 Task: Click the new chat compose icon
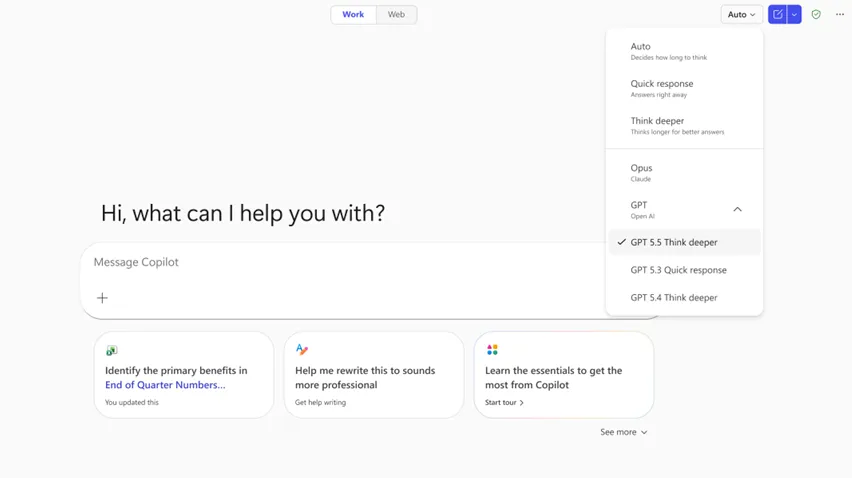(777, 15)
